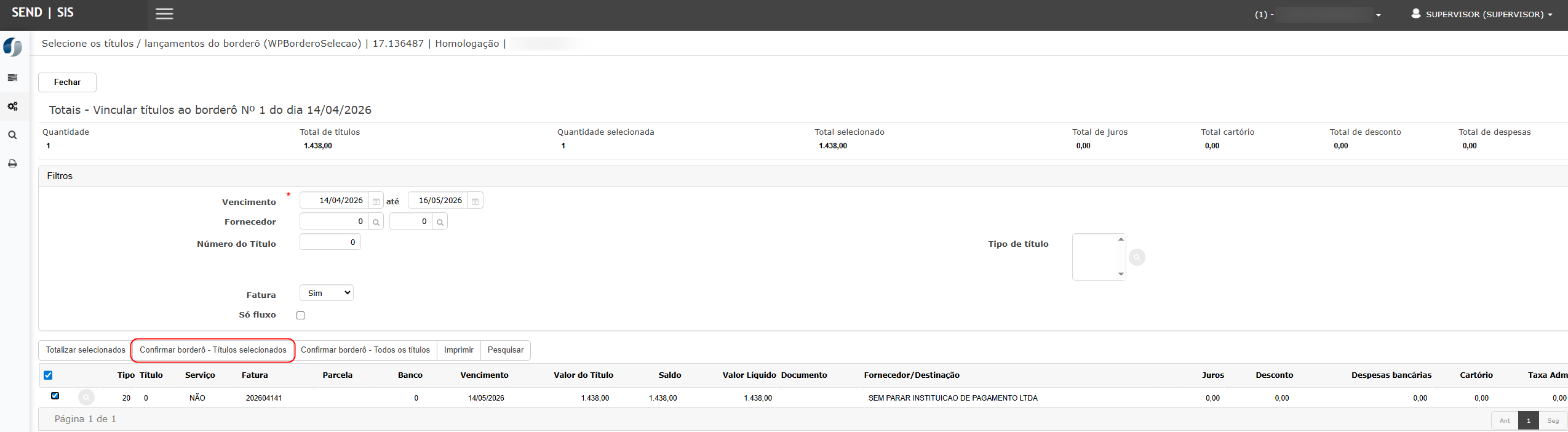Uncheck the row for fatura 202604141
Image resolution: width=1568 pixels, height=432 pixels.
click(x=55, y=396)
